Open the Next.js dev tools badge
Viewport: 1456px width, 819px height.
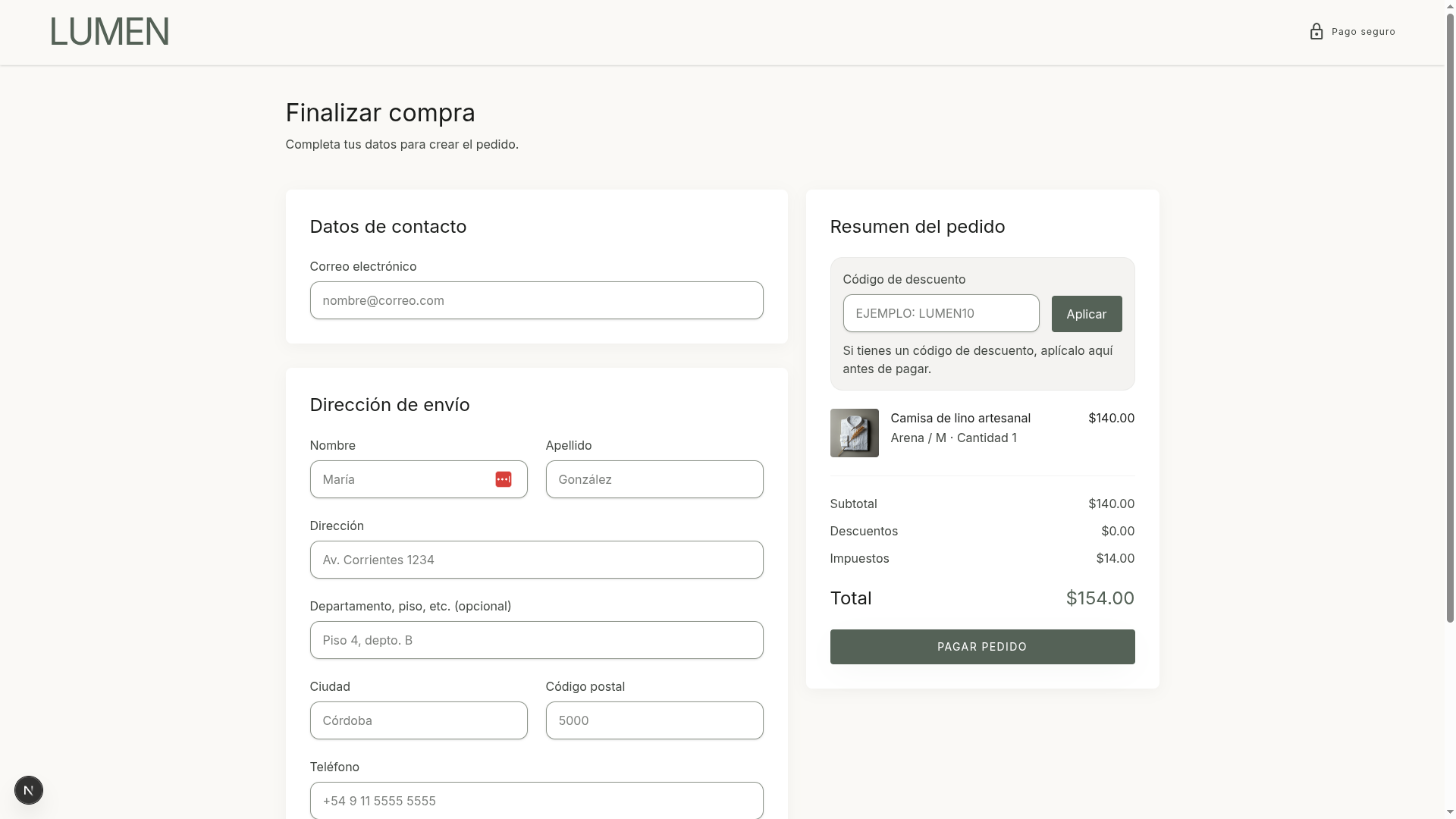29,790
